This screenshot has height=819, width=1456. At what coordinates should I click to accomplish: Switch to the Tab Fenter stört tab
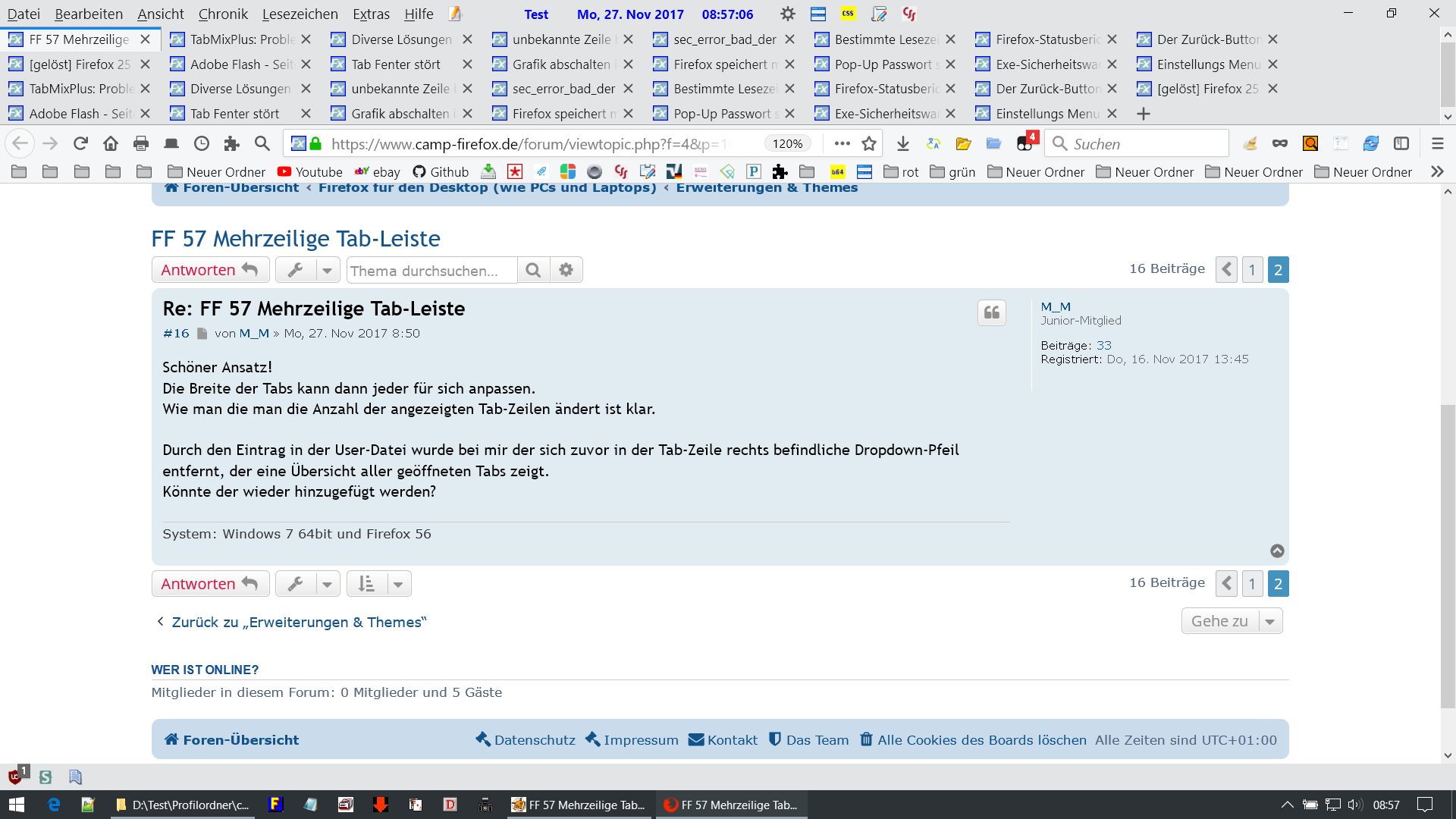[x=396, y=64]
